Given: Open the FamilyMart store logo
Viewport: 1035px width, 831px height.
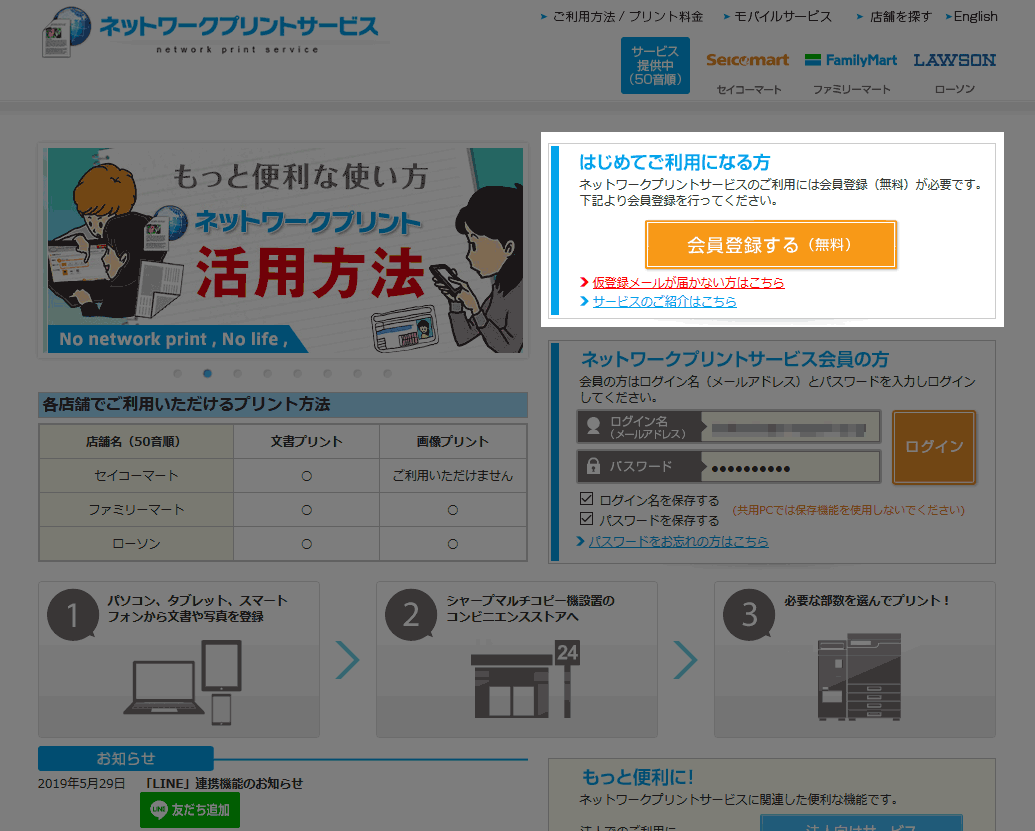Looking at the screenshot, I should point(851,60).
